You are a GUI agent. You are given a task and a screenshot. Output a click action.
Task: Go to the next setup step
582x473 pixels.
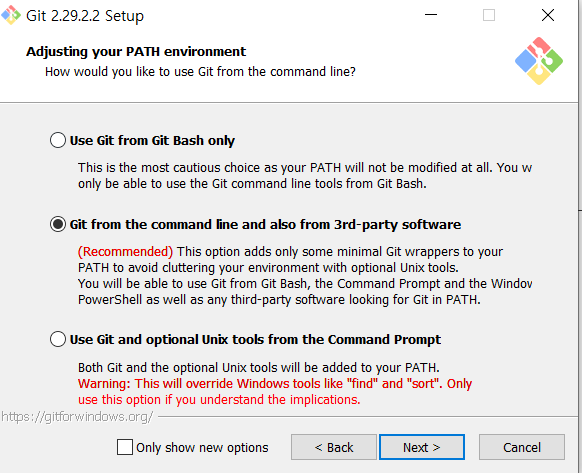[x=422, y=447]
